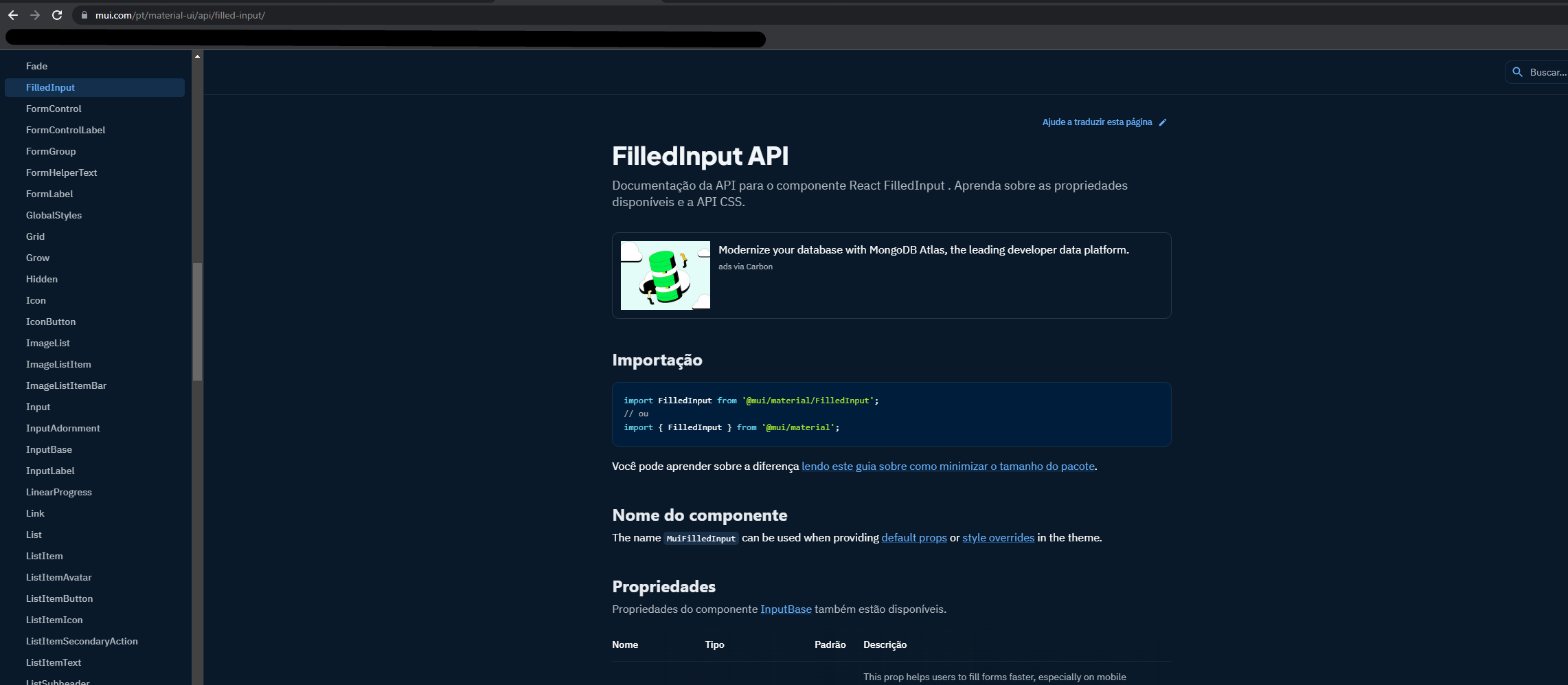Screen dimensions: 1568x685
Task: Focus the Buscar search field
Action: [1538, 72]
